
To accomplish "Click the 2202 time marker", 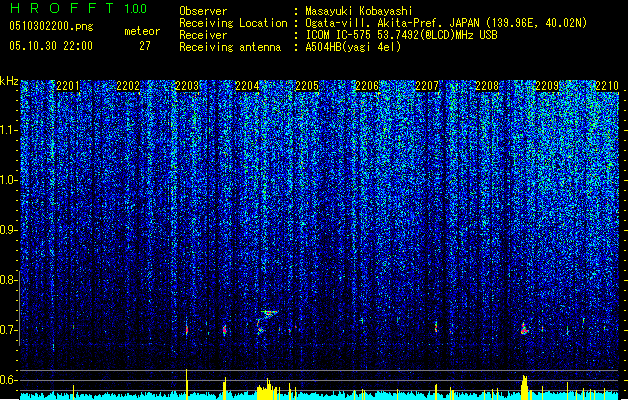I will pos(128,86).
